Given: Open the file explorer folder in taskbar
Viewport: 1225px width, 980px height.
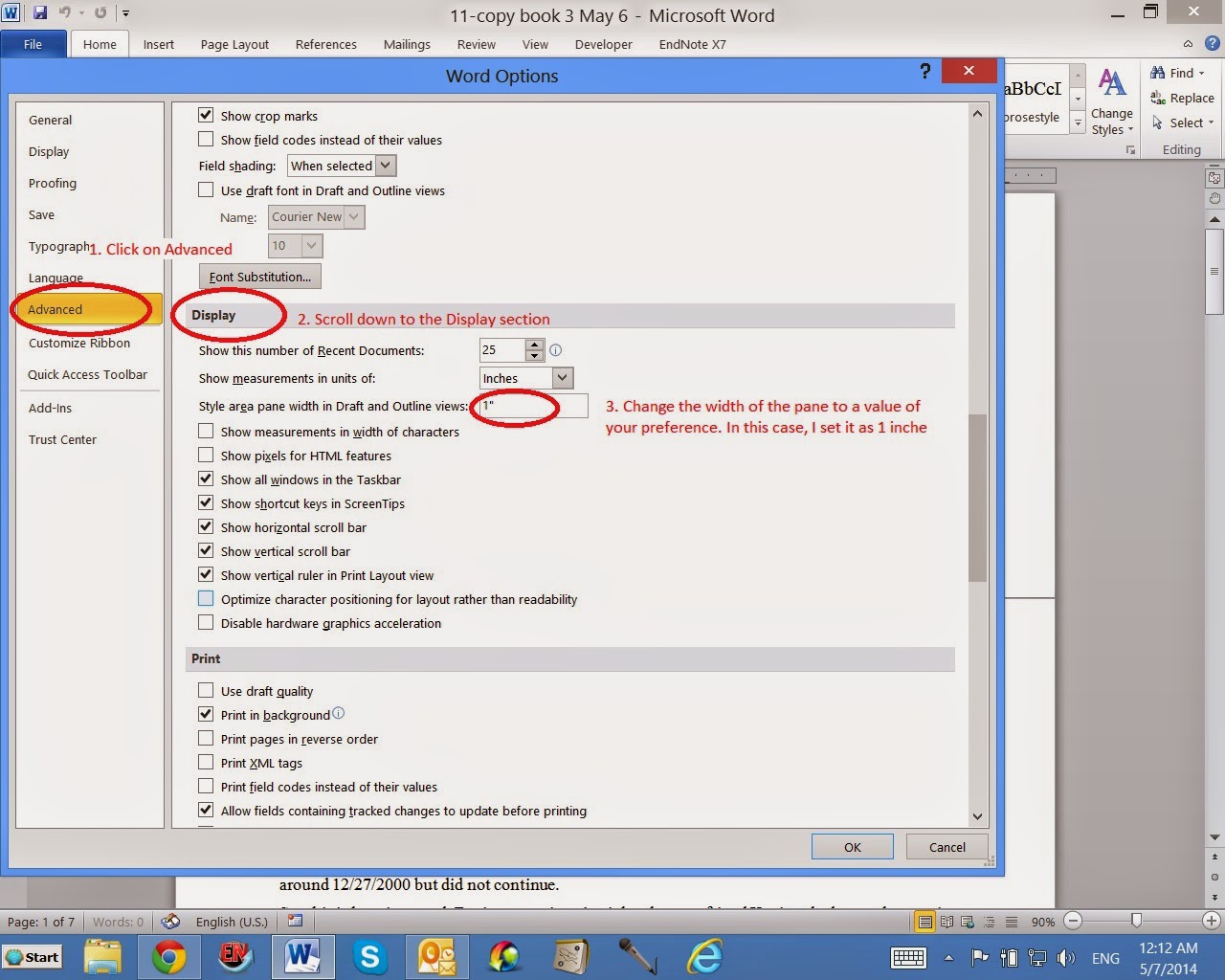Looking at the screenshot, I should pyautogui.click(x=102, y=957).
